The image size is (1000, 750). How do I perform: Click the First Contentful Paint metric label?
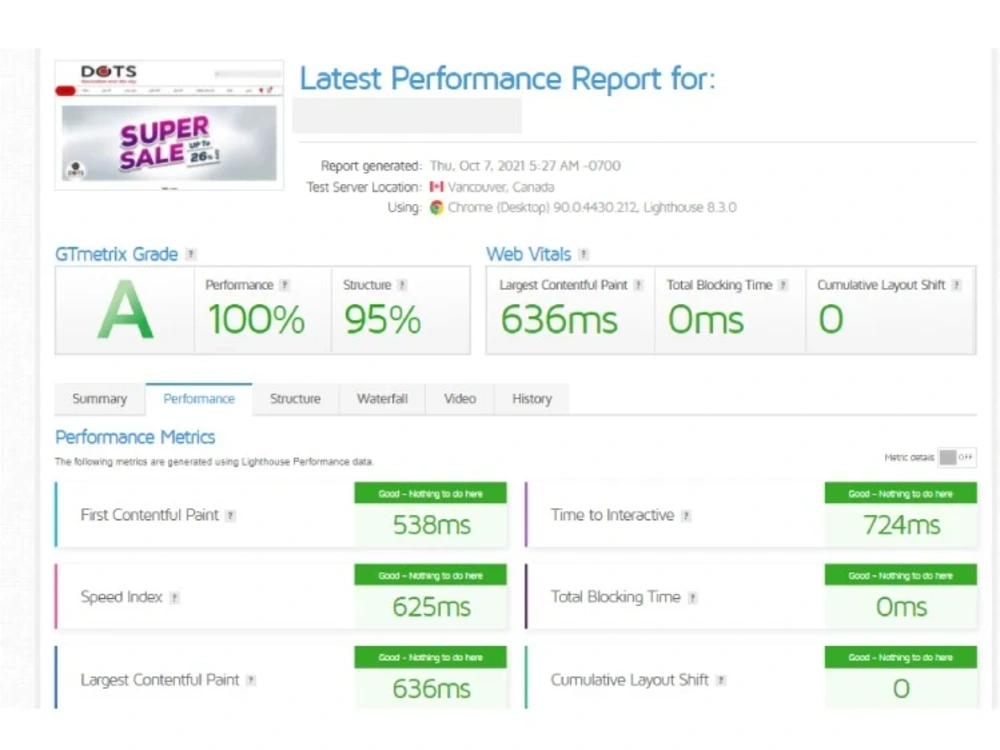tap(149, 515)
